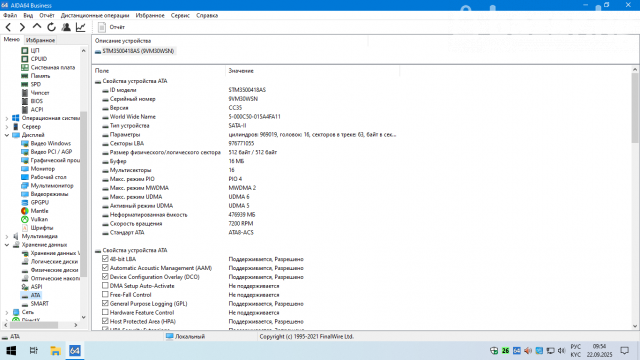The image size is (640, 360).
Task: Select the Чипсет entry
Action: pos(40,93)
